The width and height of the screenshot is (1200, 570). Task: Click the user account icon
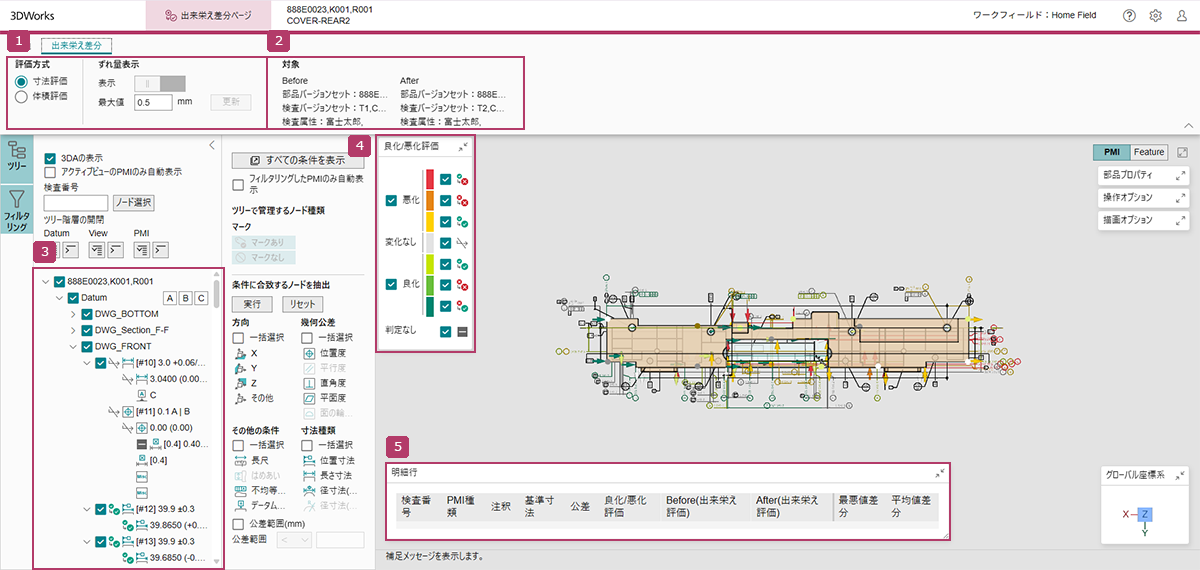point(1181,16)
